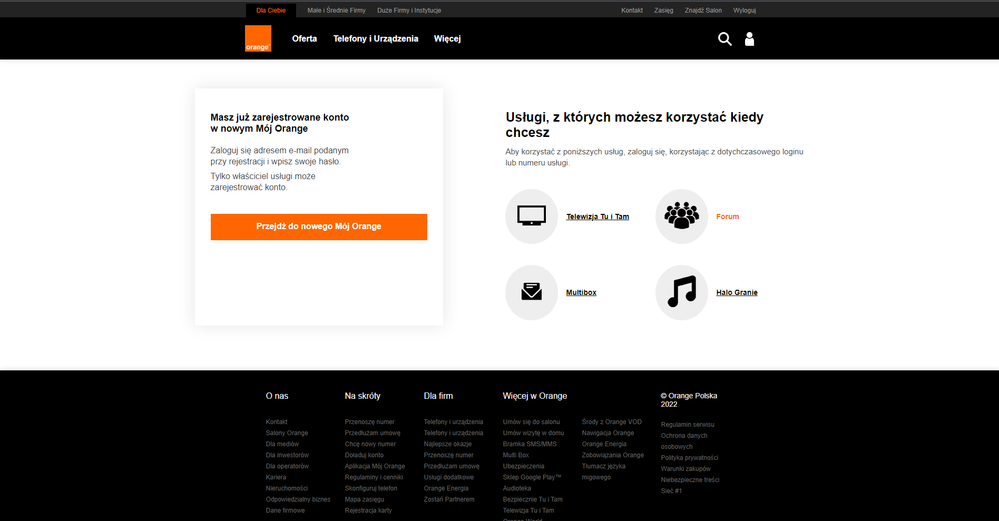The height and width of the screenshot is (521, 999).
Task: Expand the Telefony i Urządzenia menu
Action: tap(375, 39)
